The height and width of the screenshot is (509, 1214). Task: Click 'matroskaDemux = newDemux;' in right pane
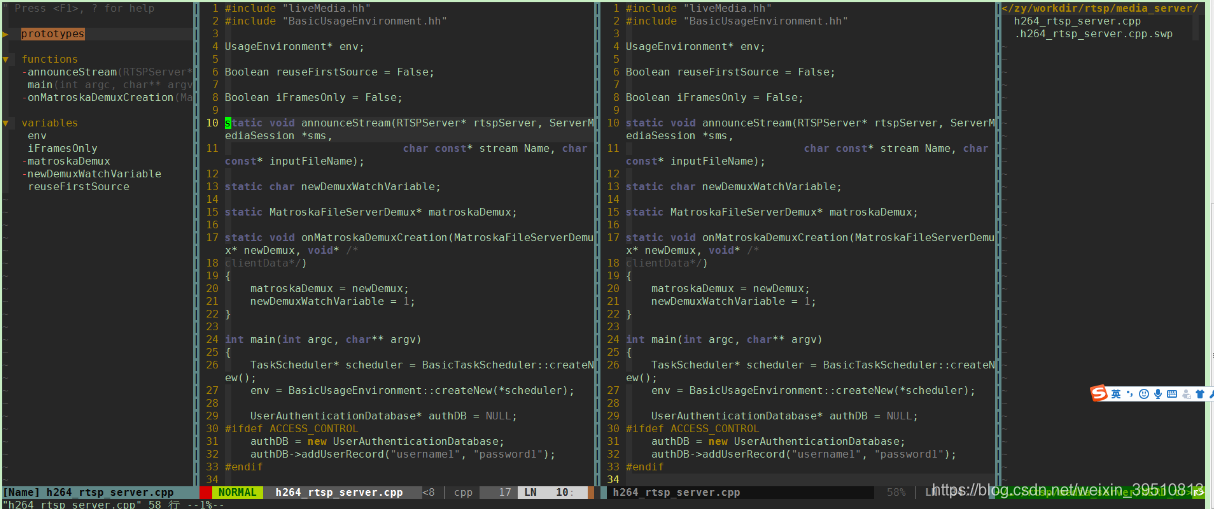pos(730,289)
